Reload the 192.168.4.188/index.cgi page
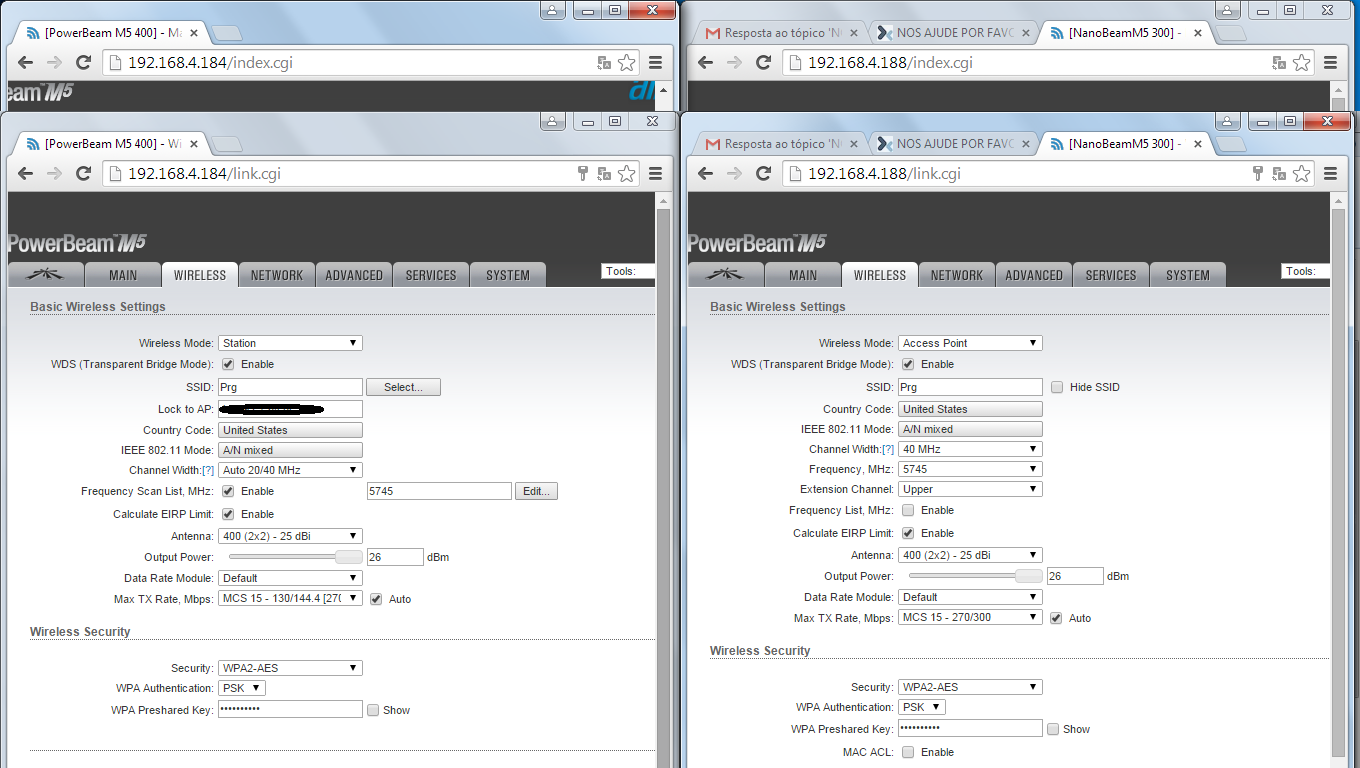 tap(764, 62)
